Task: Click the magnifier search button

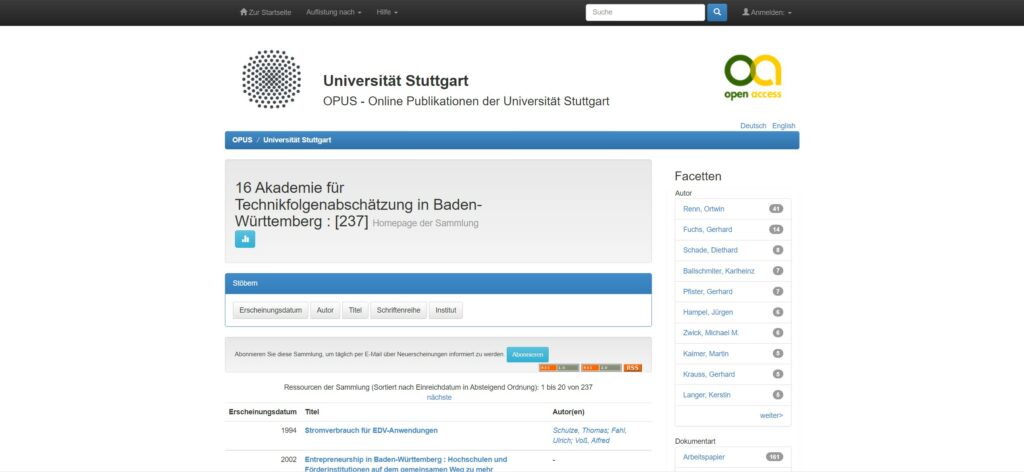Action: [716, 12]
